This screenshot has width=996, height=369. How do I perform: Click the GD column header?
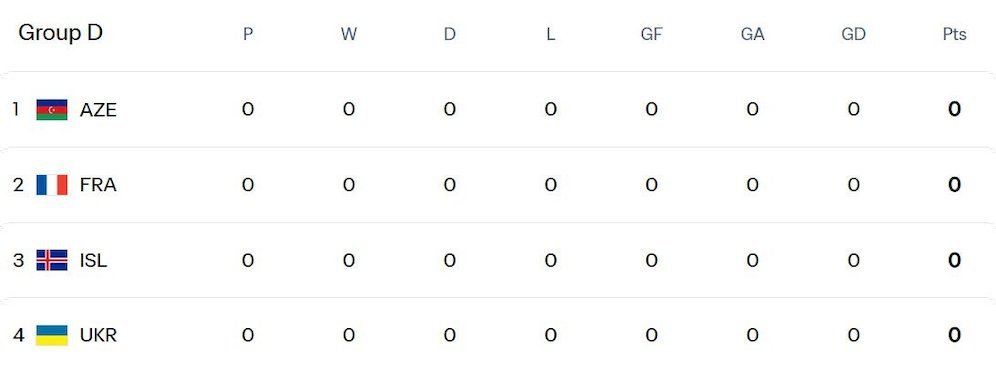(853, 34)
